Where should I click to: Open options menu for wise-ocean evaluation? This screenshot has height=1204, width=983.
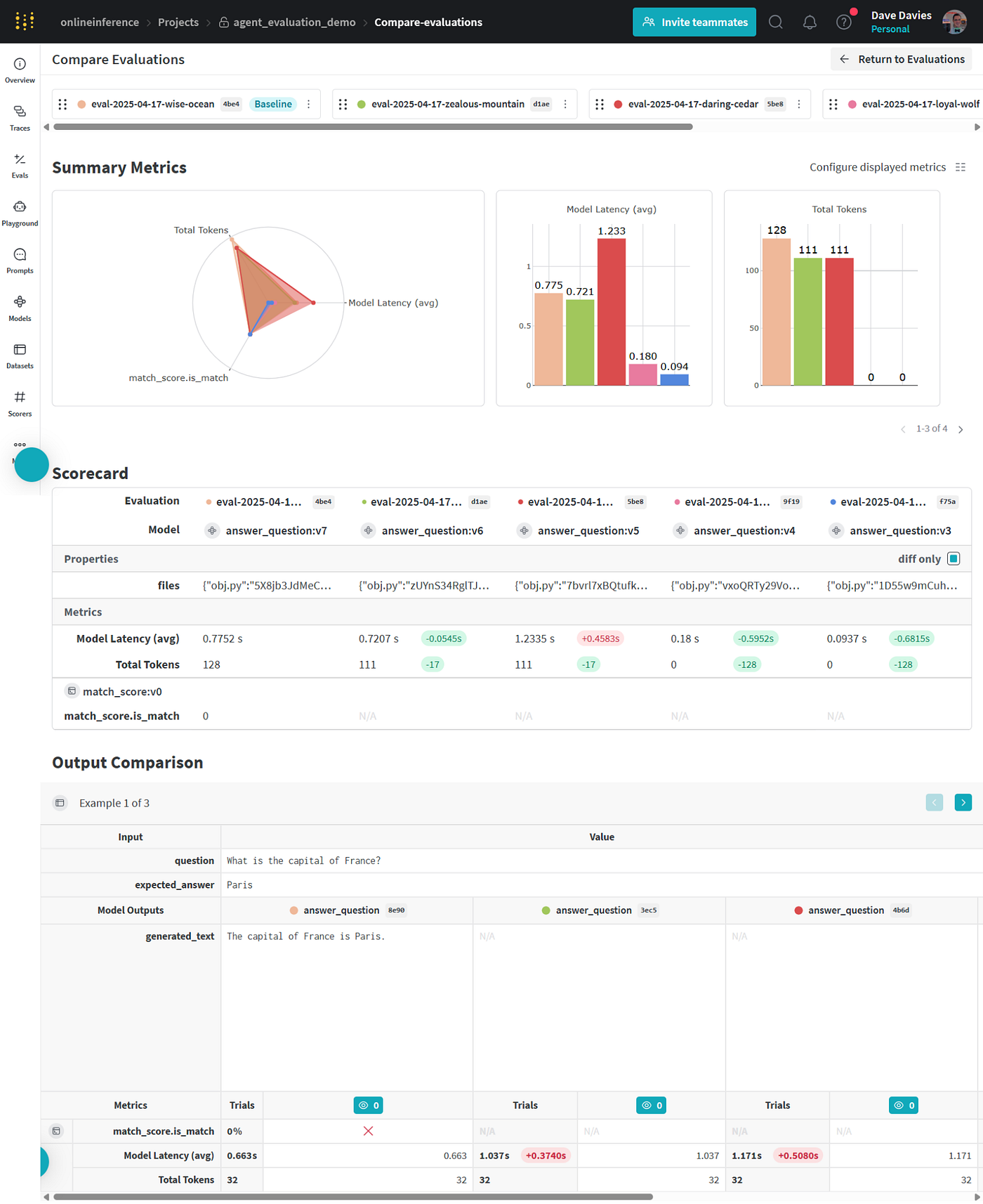pos(308,104)
